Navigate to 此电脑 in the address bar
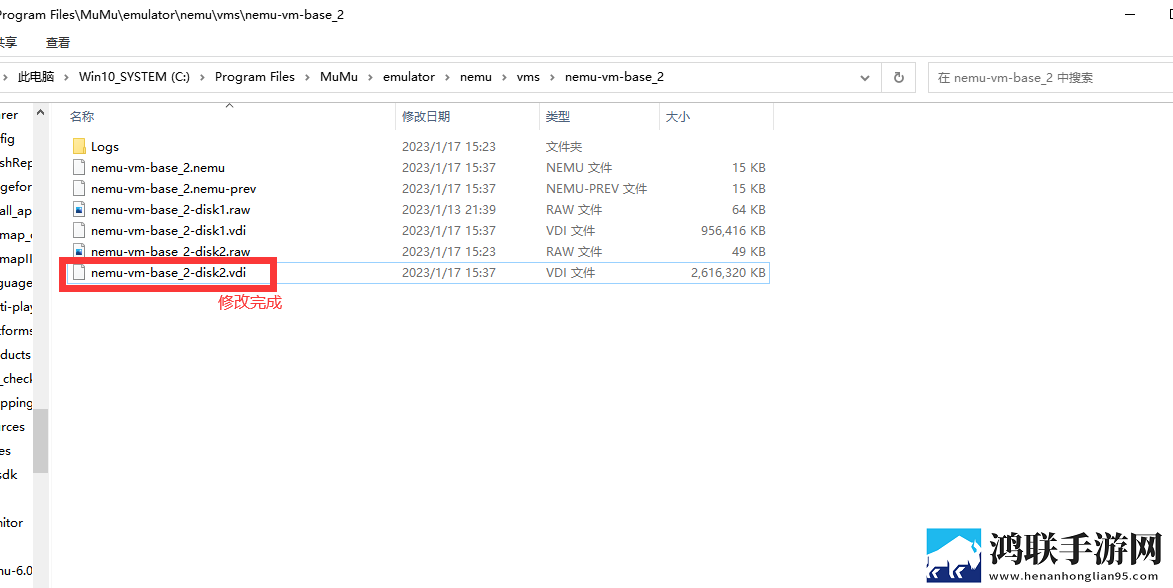The image size is (1173, 588). 37,77
